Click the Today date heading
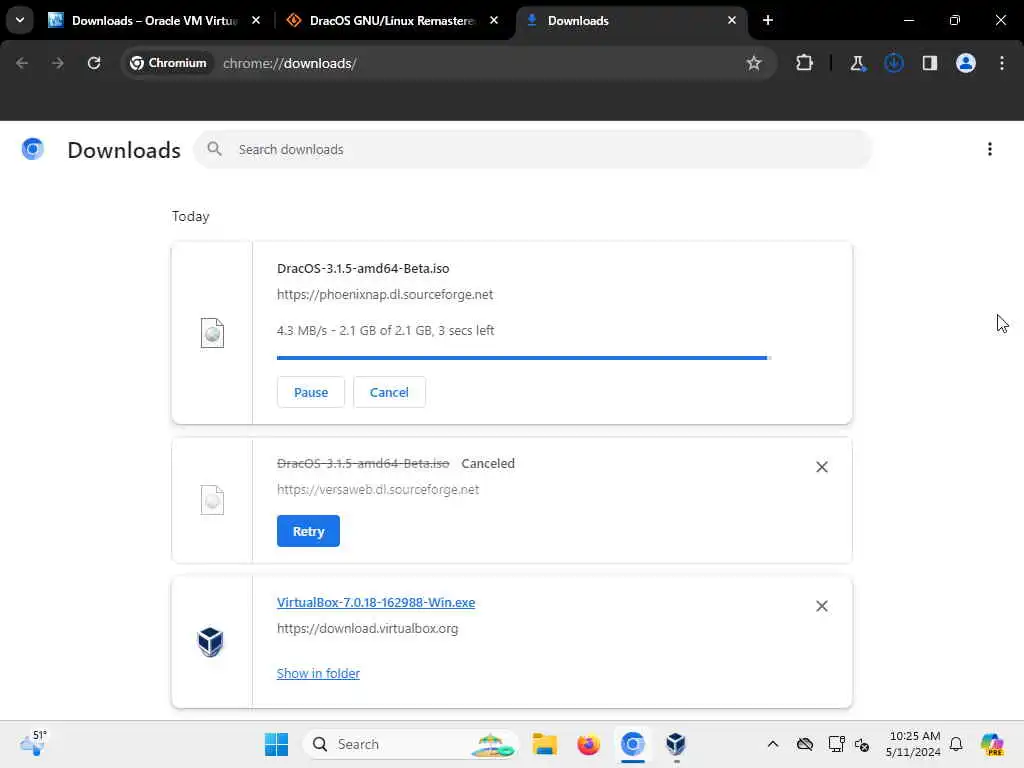 click(191, 217)
